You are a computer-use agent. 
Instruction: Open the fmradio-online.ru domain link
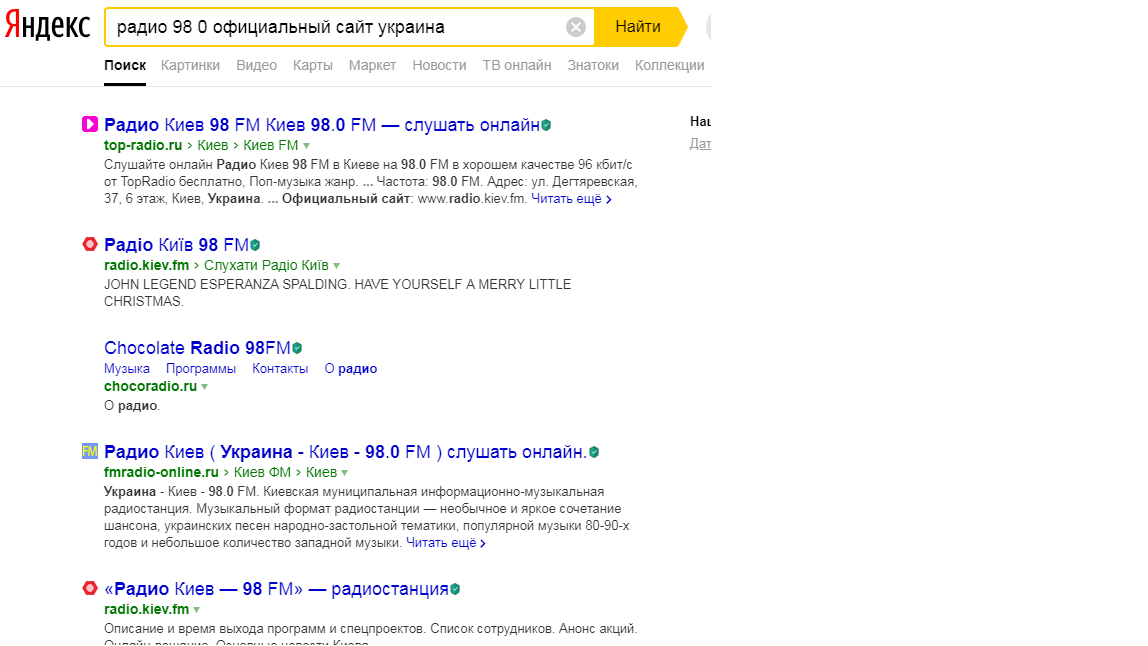[x=161, y=472]
